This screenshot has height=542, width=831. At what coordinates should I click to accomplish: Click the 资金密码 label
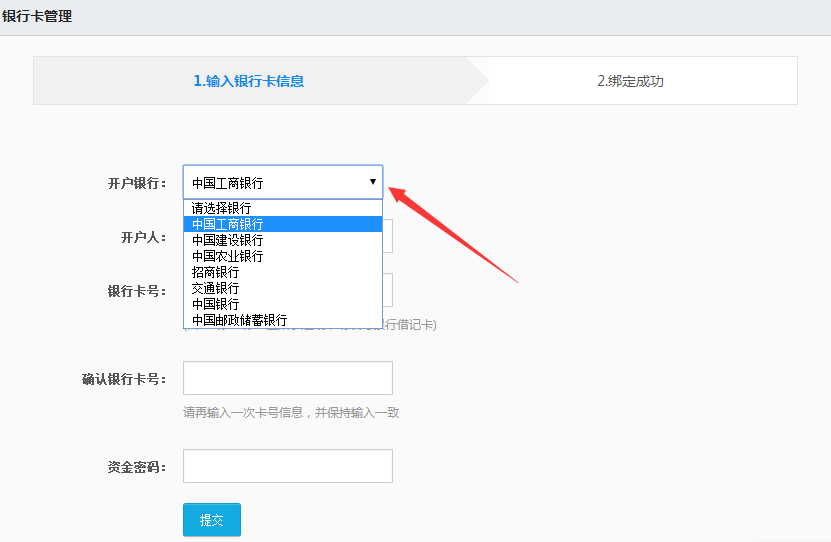137,467
